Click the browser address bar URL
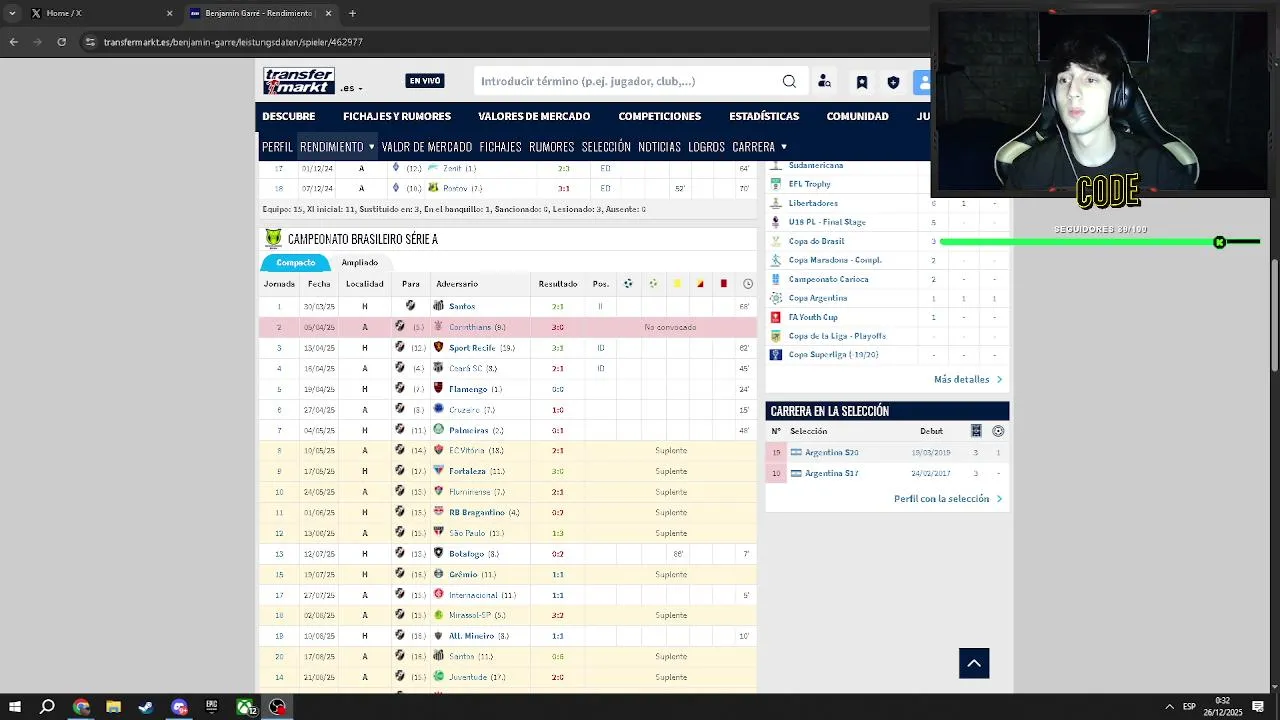Screen dimensions: 1280x720 tap(233, 42)
